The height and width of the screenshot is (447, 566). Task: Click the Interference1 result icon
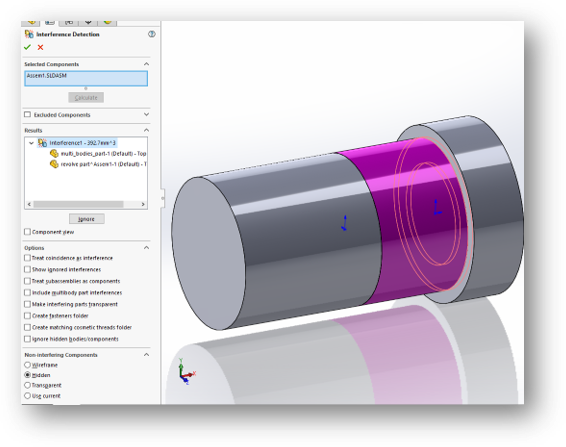(42, 143)
